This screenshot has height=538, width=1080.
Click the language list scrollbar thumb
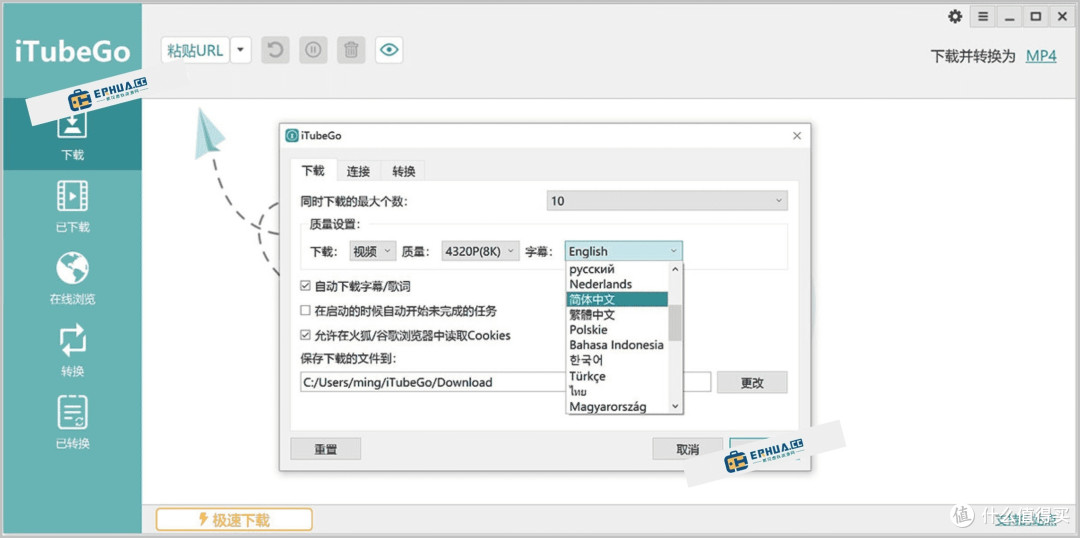[675, 322]
